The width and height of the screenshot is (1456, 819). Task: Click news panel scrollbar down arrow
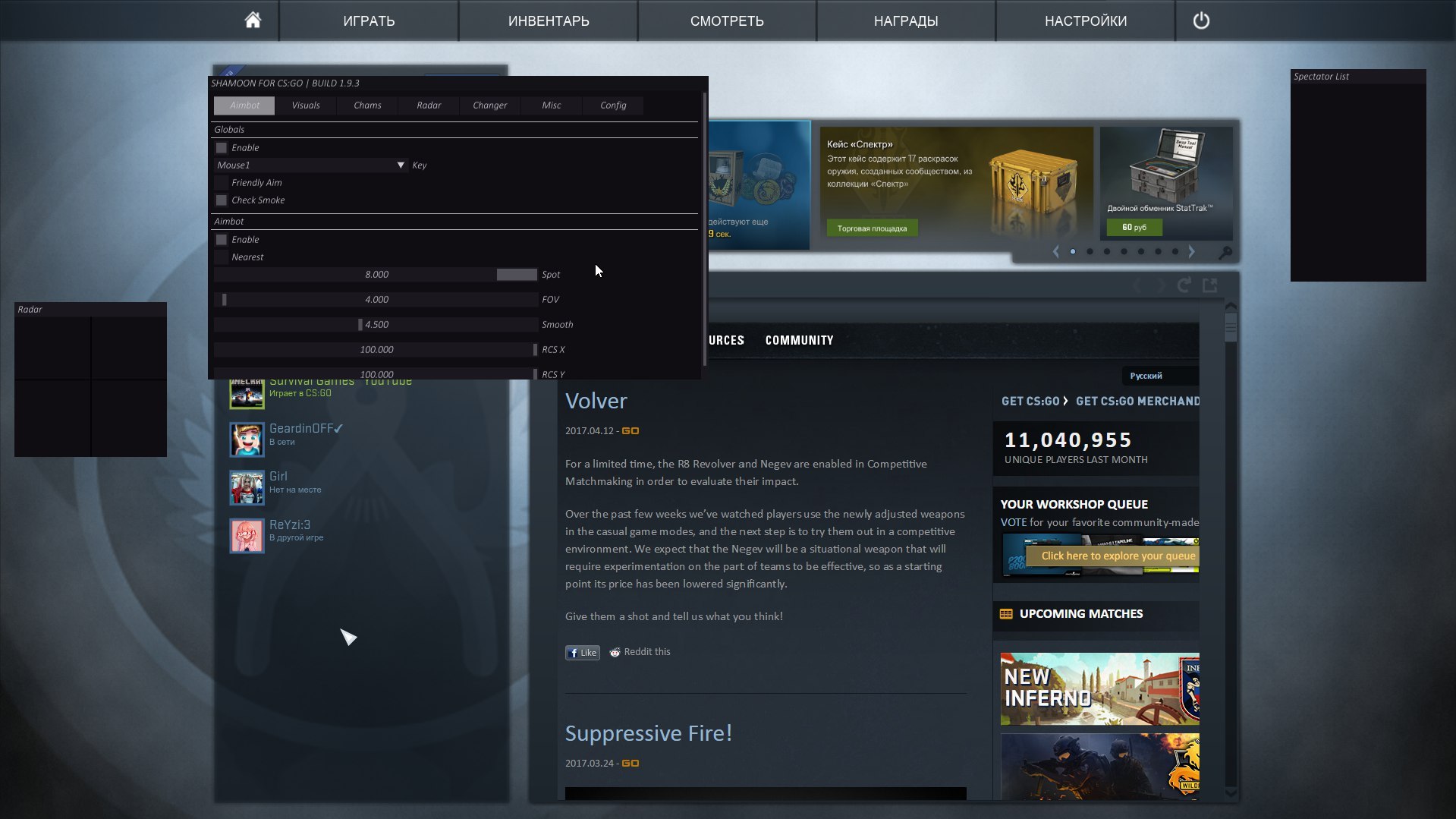1231,793
